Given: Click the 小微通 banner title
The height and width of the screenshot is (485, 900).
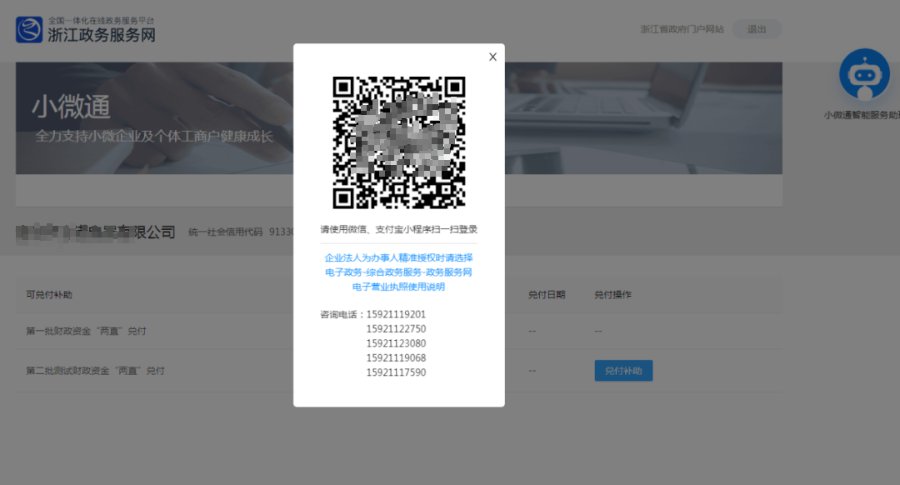Looking at the screenshot, I should [71, 106].
